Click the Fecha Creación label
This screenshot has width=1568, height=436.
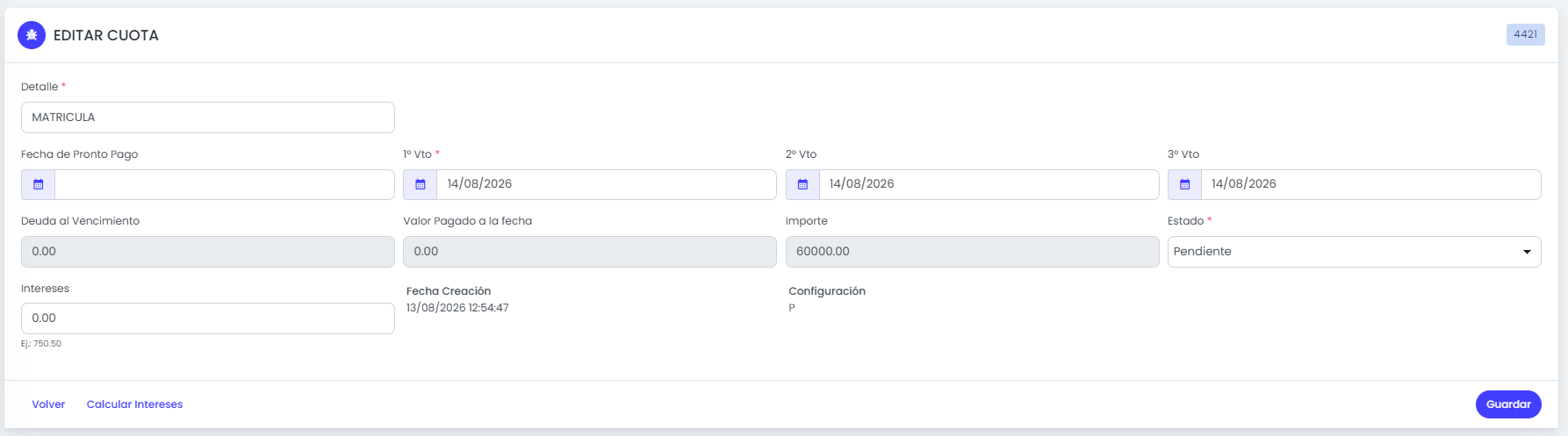tap(449, 291)
